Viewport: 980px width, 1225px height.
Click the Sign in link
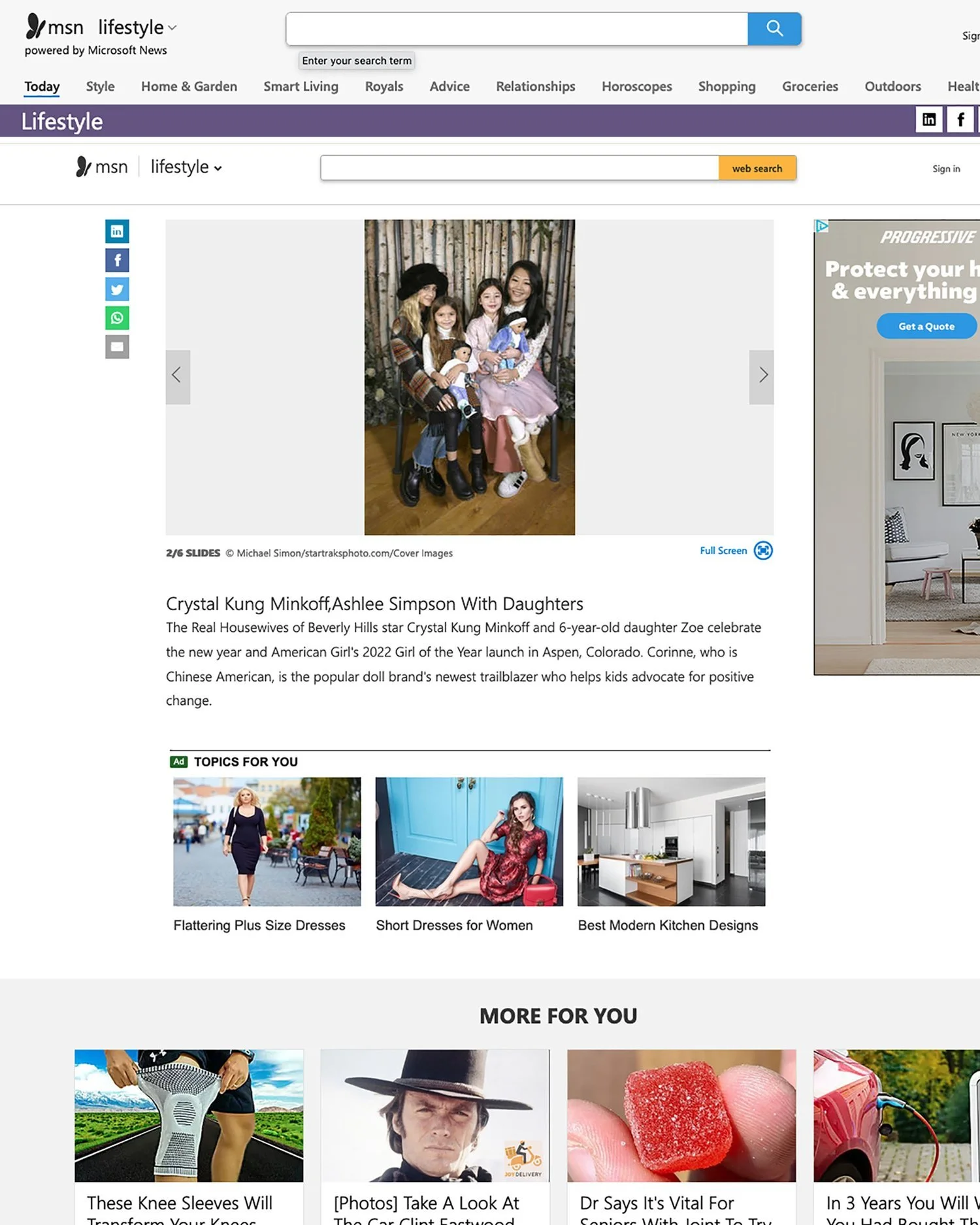[x=946, y=169]
